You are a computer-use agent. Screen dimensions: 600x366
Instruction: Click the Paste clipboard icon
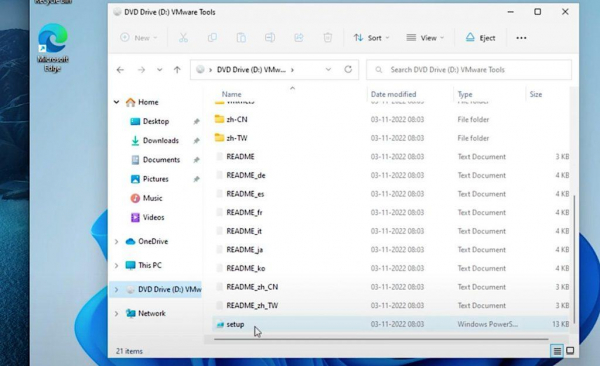point(241,38)
